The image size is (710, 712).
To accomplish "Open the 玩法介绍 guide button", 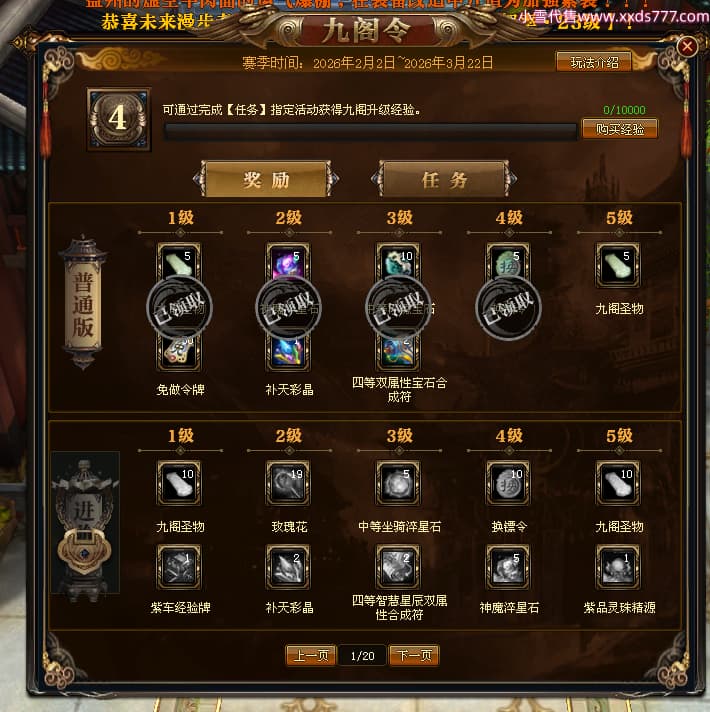I will pos(594,62).
